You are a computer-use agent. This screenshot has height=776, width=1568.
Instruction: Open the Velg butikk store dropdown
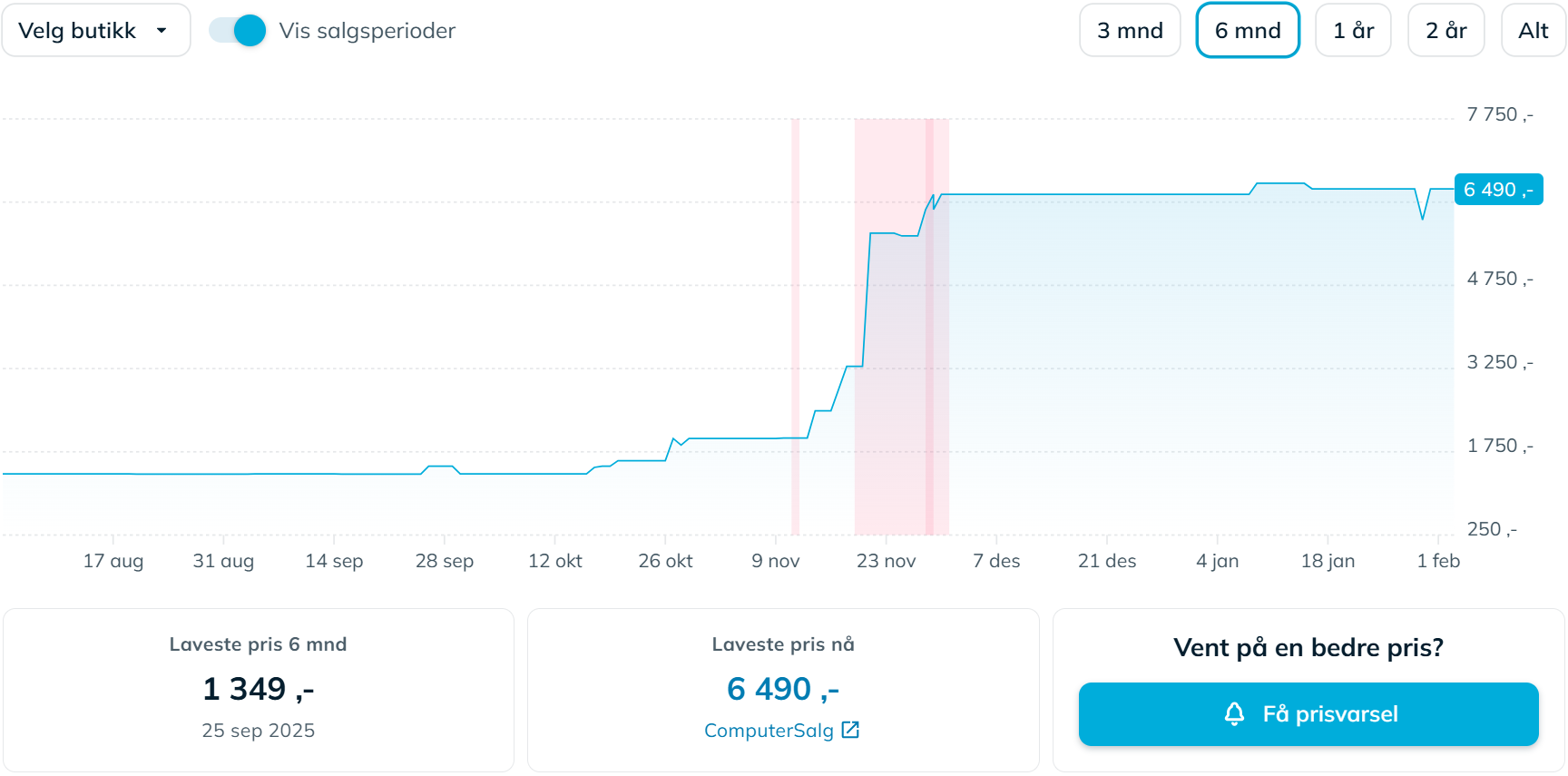(x=96, y=31)
